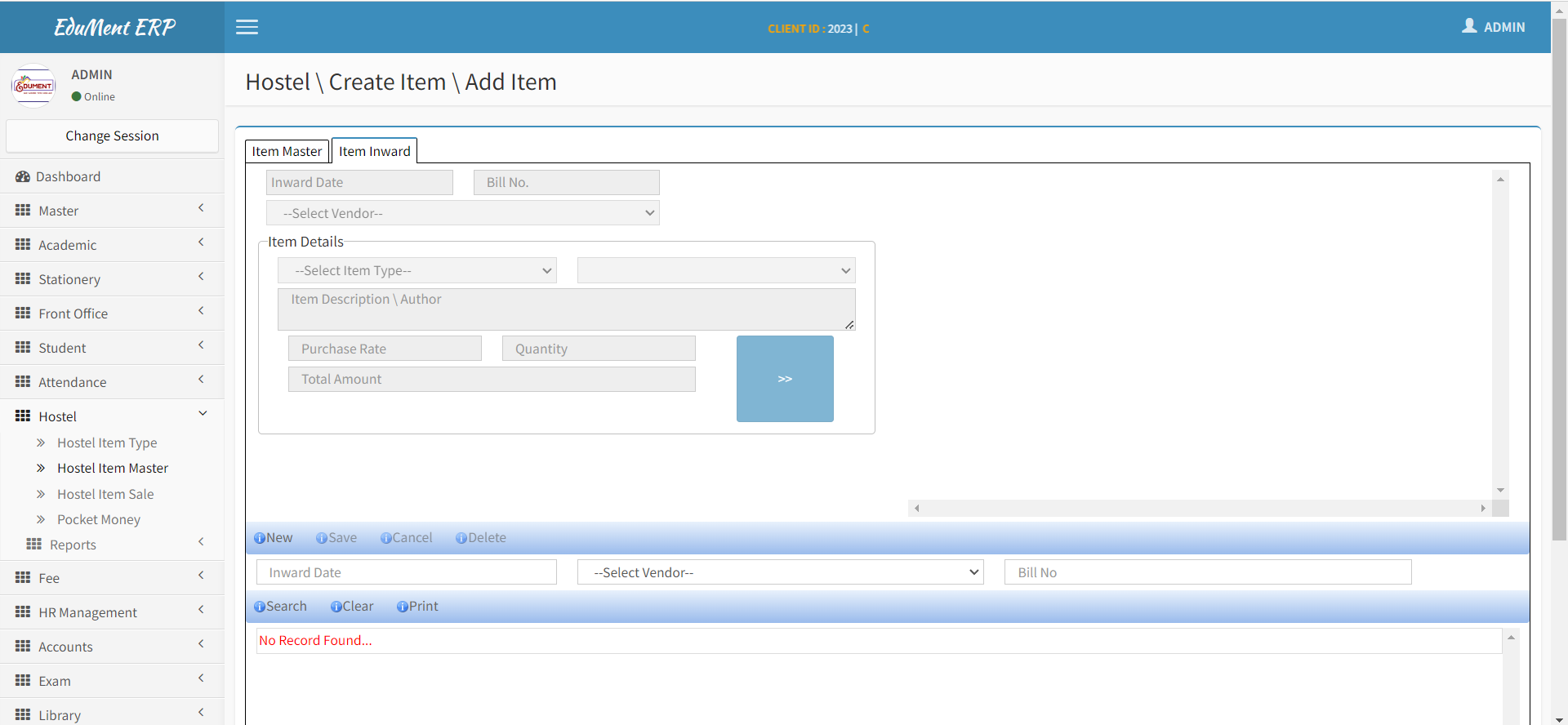Click the hamburger menu icon
This screenshot has width=1568, height=725.
coord(247,27)
